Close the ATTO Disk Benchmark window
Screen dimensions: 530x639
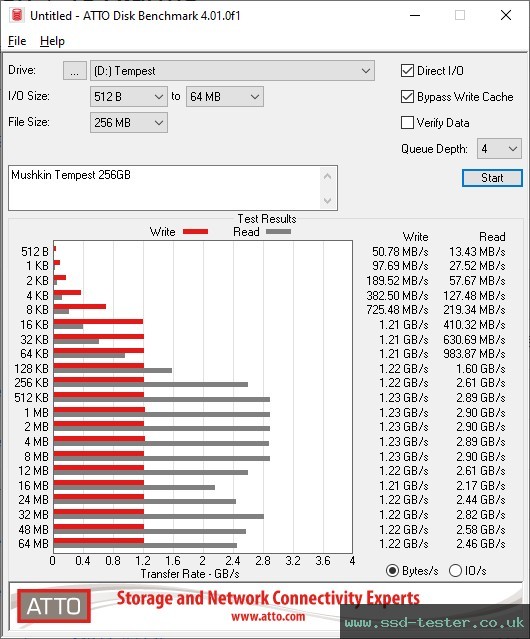pos(506,15)
